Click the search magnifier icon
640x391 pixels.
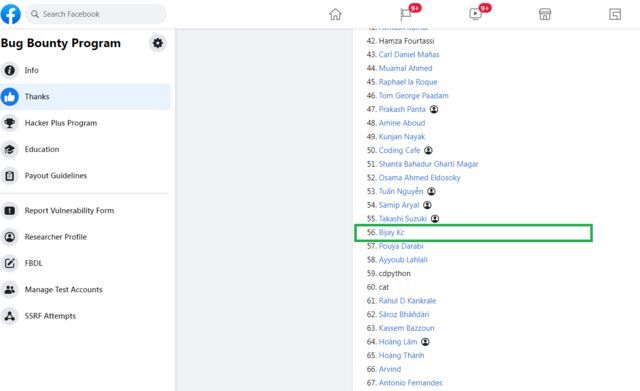35,14
